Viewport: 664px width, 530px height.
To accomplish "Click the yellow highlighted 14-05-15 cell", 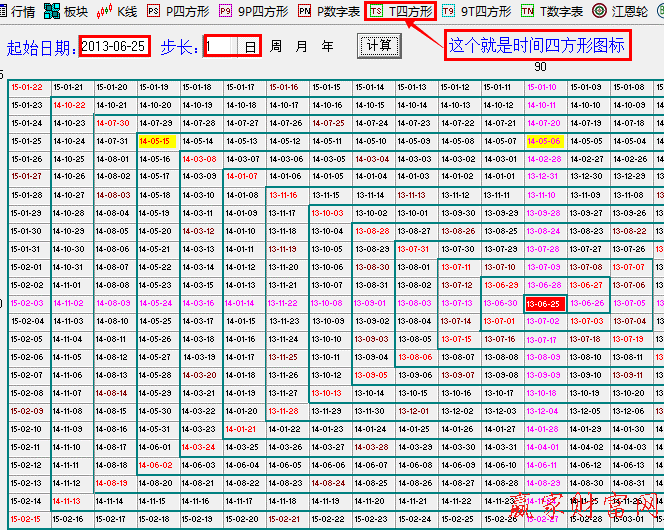I will 155,141.
